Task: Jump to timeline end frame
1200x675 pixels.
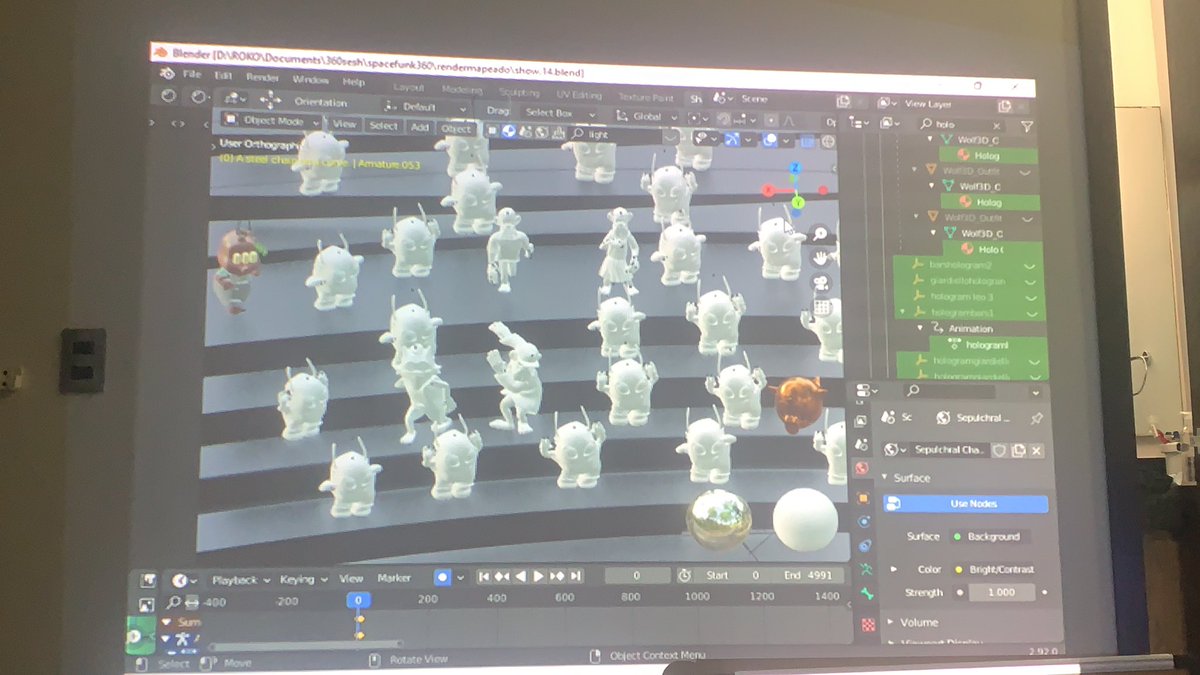Action: point(577,576)
